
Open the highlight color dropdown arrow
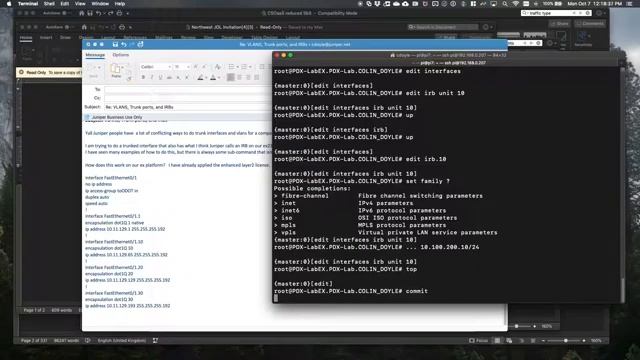[206, 77]
